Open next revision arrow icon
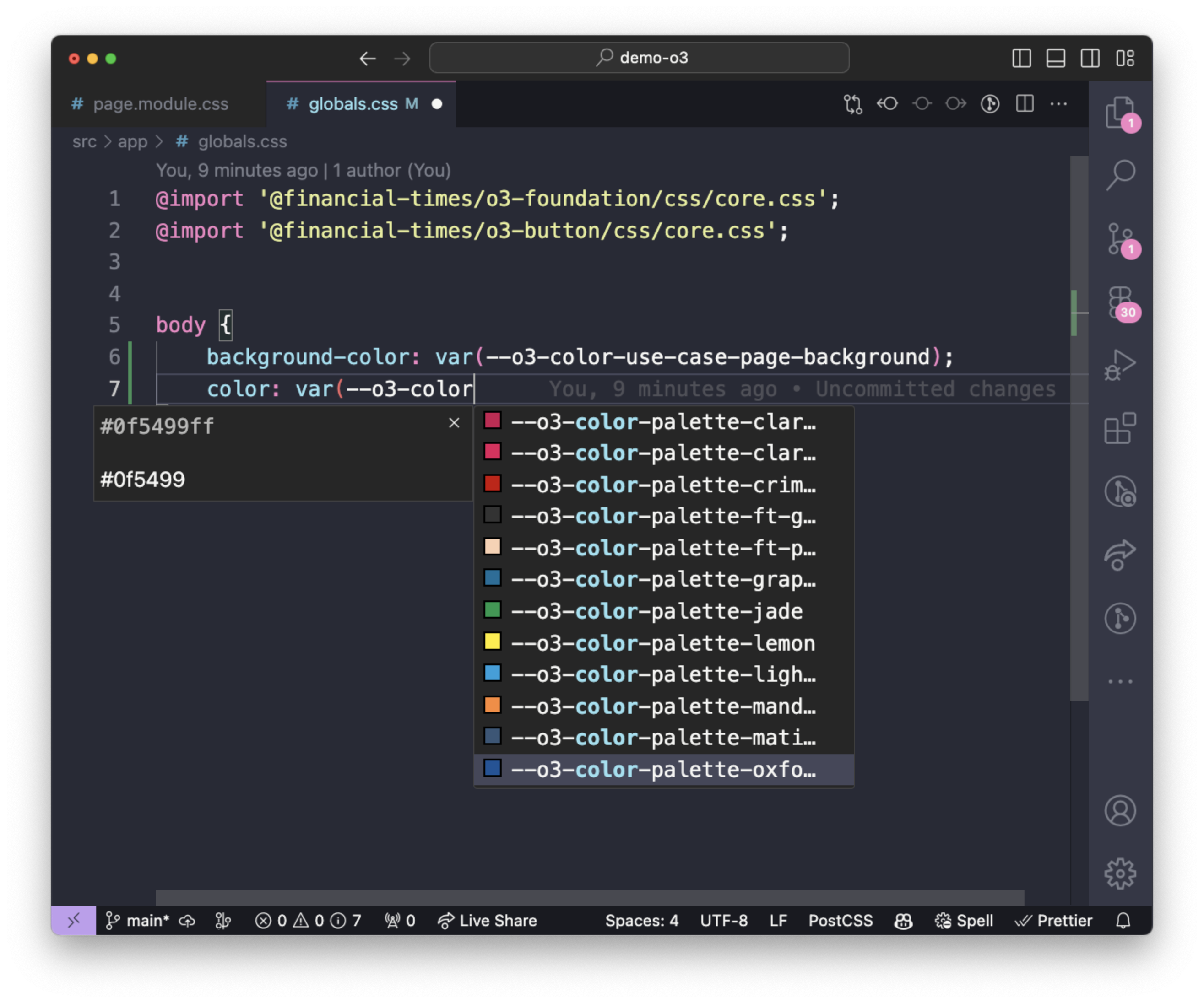This screenshot has width=1204, height=1003. coord(956,104)
